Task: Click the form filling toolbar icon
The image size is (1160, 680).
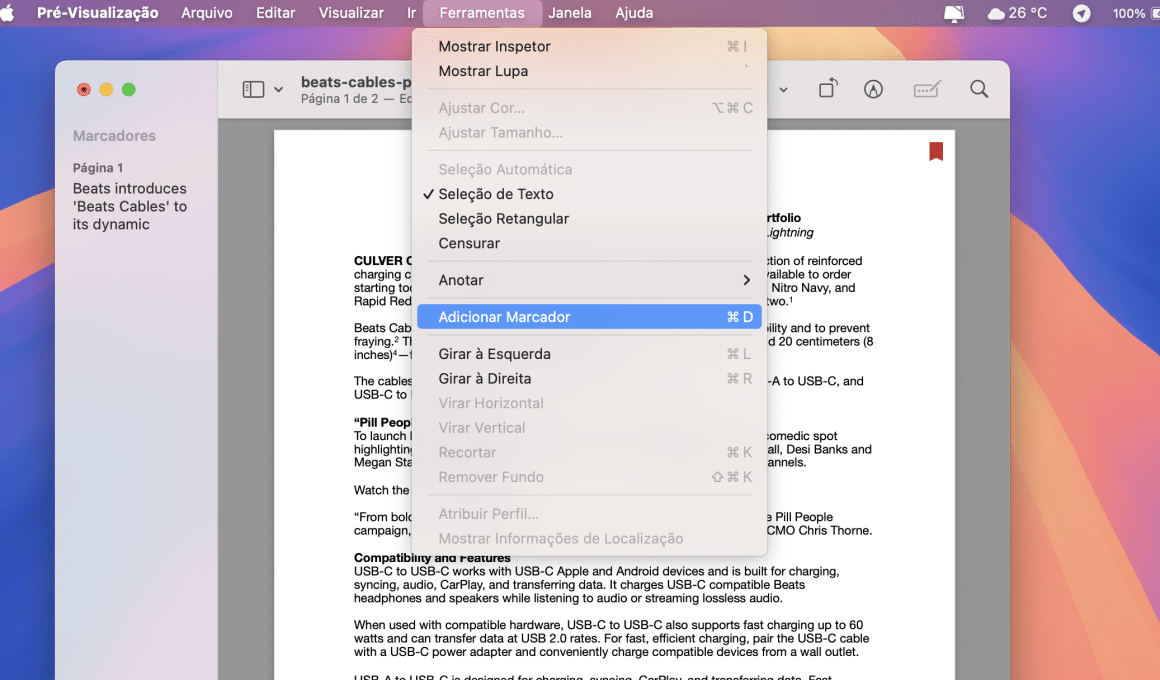Action: (x=926, y=90)
